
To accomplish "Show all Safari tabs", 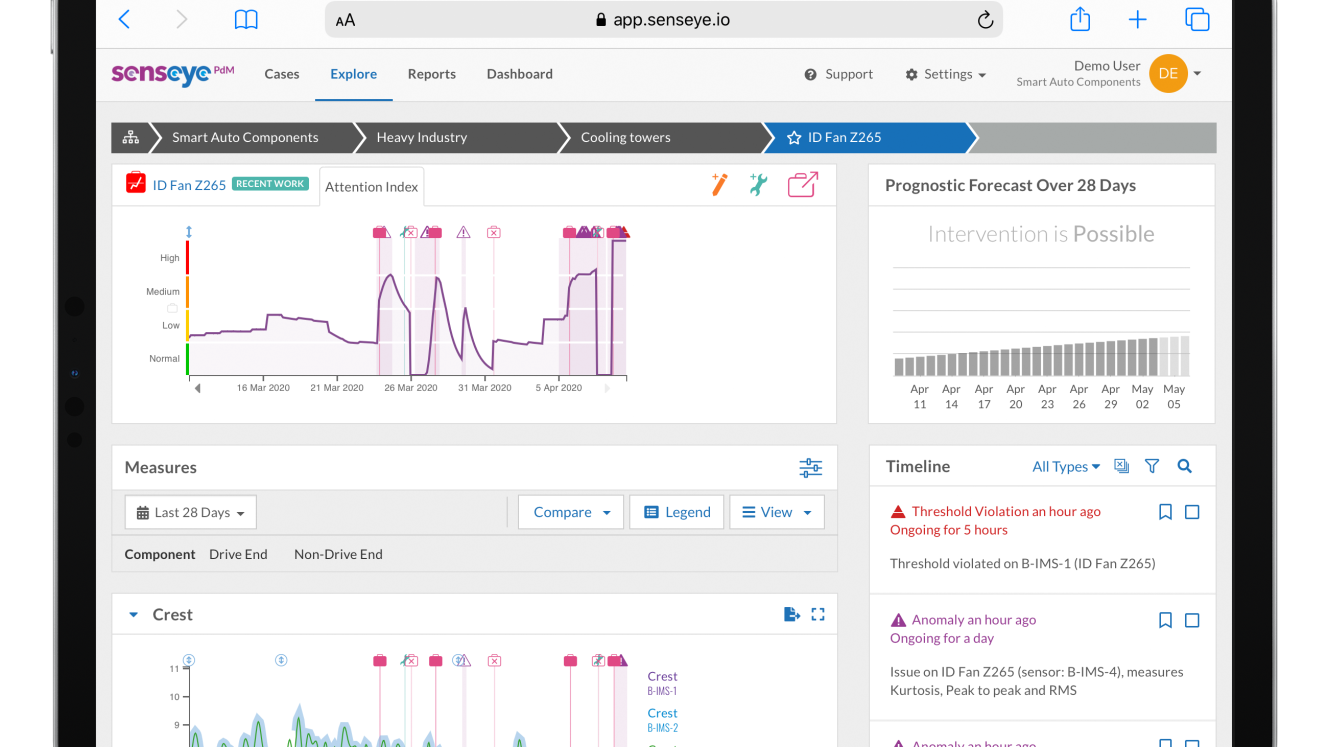I will tap(1197, 19).
